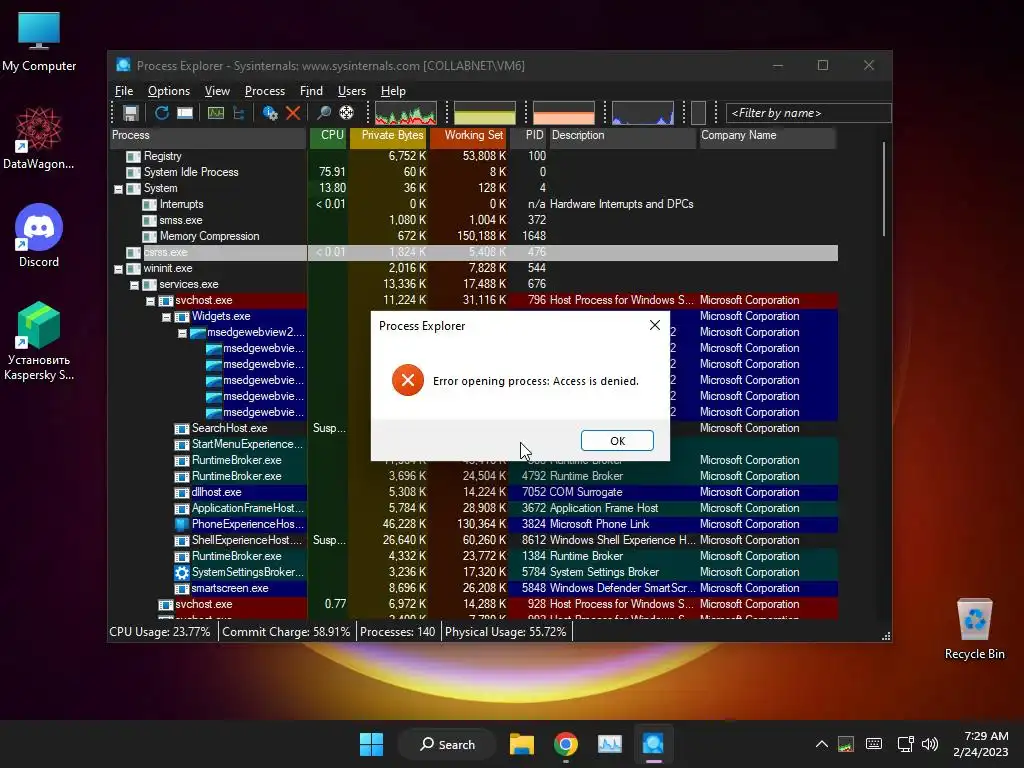Image resolution: width=1024 pixels, height=768 pixels.
Task: Click the red X Kill Process icon
Action: [293, 113]
